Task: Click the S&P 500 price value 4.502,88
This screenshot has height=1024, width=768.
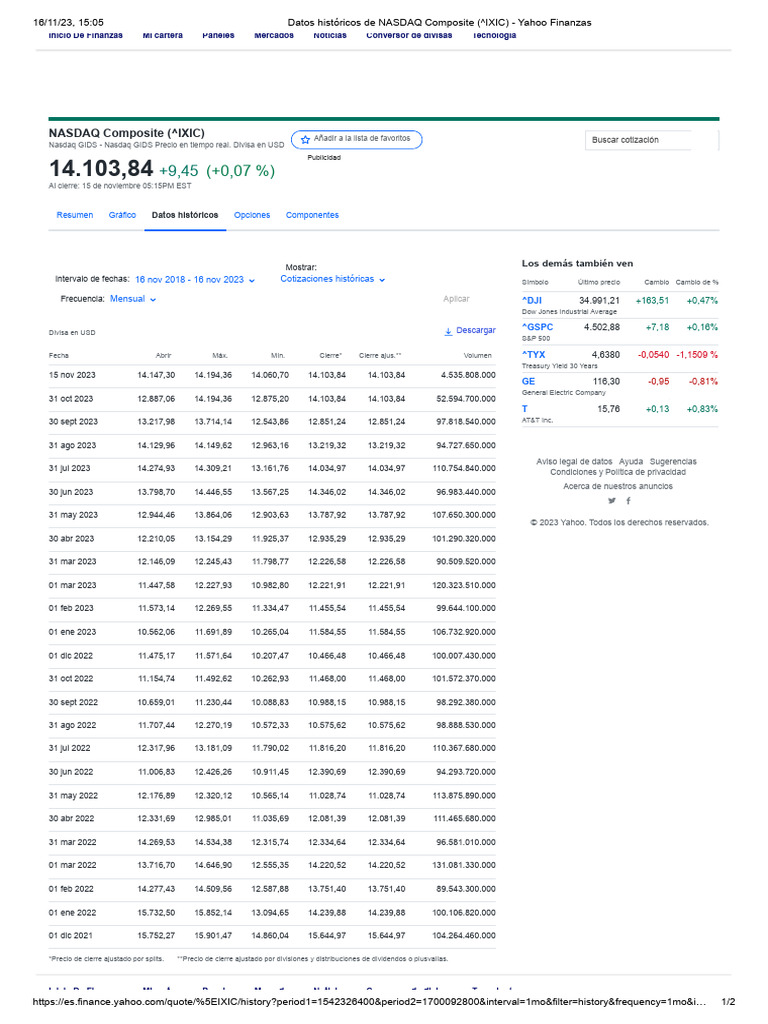Action: coord(602,327)
